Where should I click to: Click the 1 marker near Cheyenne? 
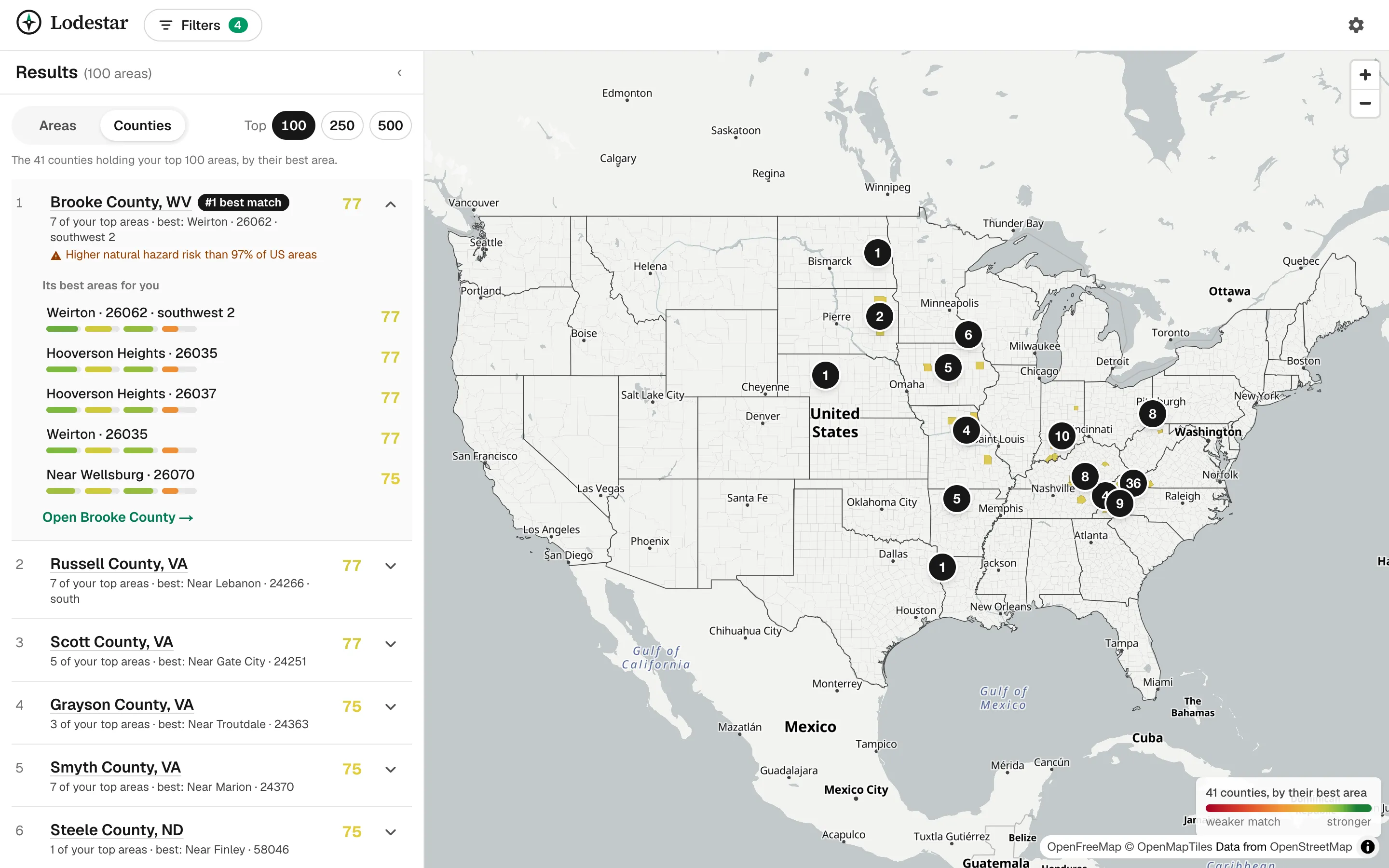825,376
